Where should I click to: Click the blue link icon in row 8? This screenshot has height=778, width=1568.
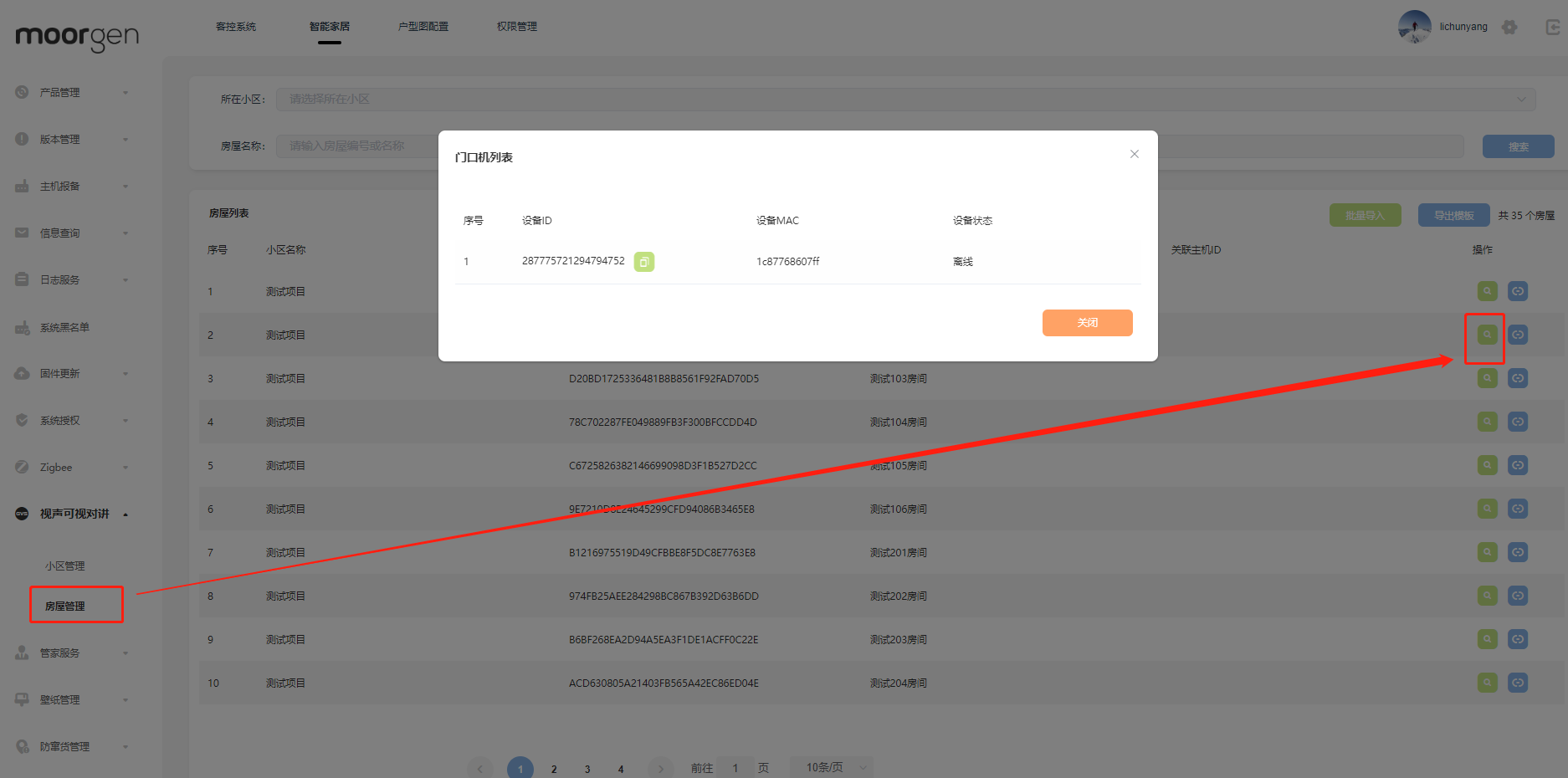(x=1517, y=596)
